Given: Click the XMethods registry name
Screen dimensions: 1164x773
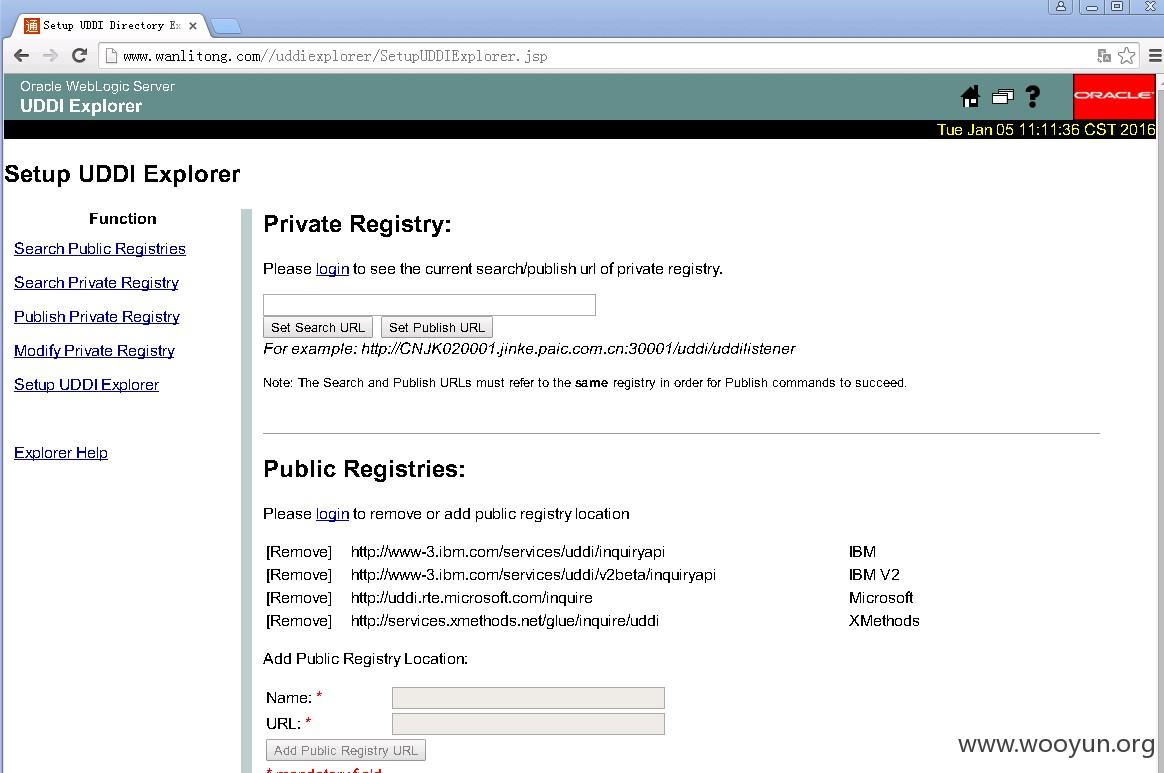Looking at the screenshot, I should pyautogui.click(x=884, y=621).
